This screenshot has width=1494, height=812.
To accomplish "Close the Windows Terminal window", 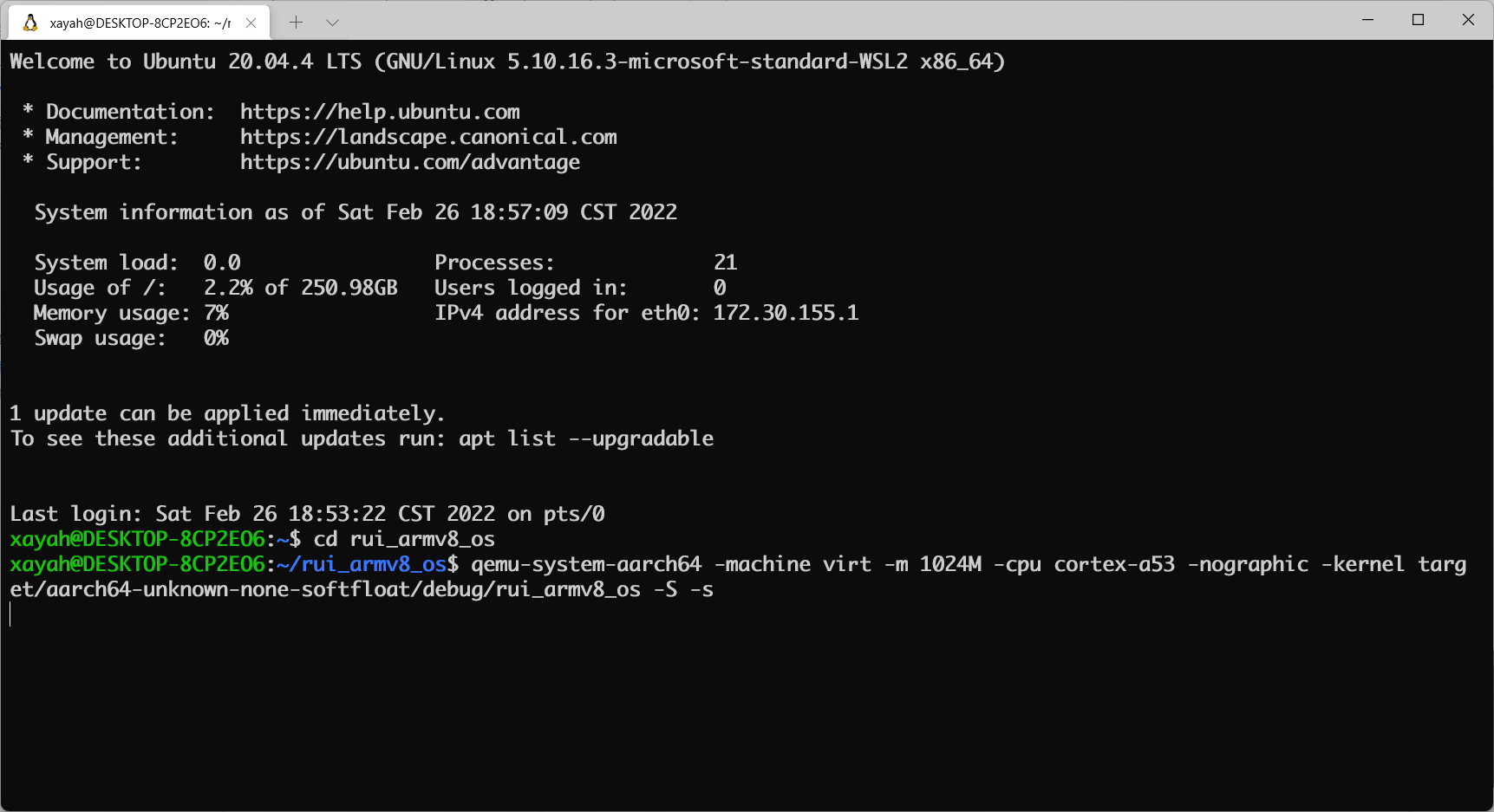I will tap(1468, 20).
